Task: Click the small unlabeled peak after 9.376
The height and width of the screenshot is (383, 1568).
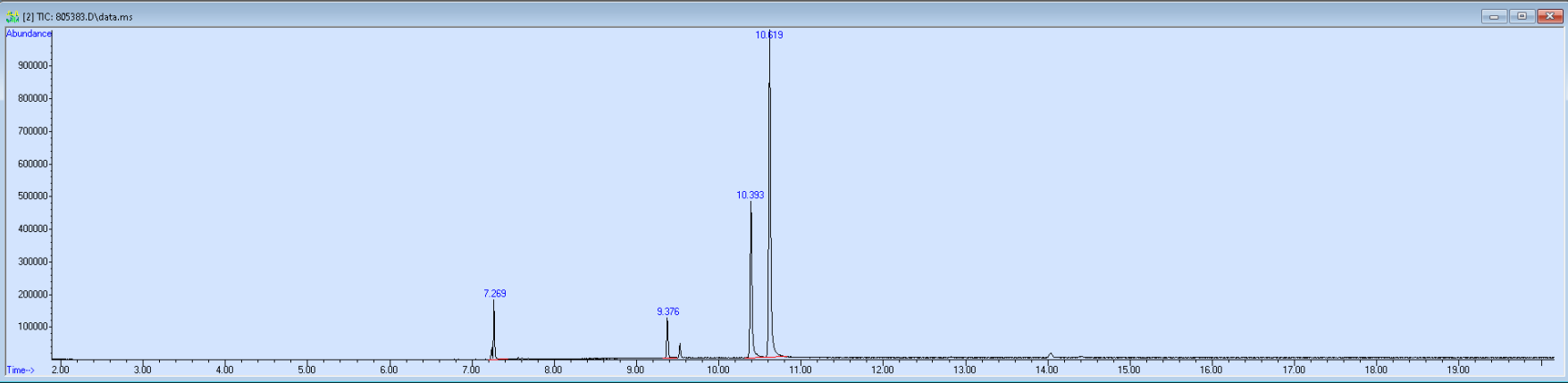Action: [680, 350]
